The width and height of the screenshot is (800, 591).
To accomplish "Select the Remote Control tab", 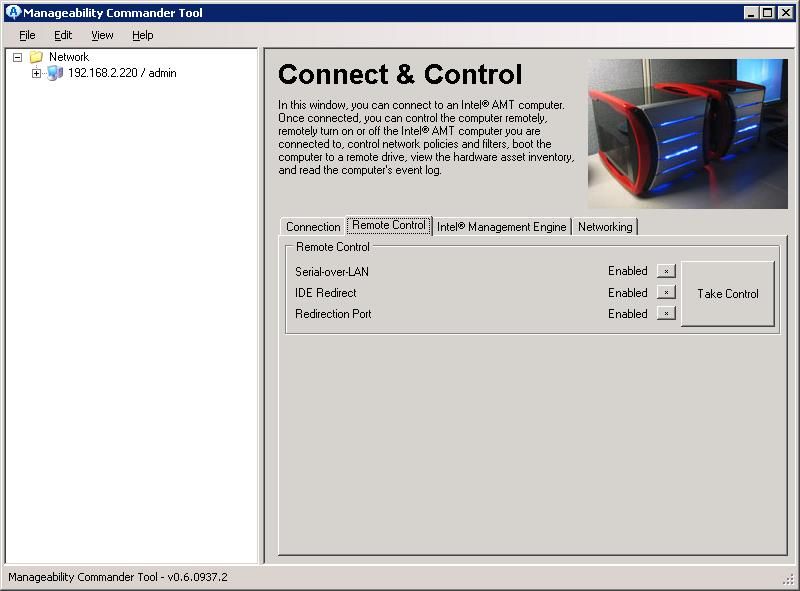I will pos(389,225).
